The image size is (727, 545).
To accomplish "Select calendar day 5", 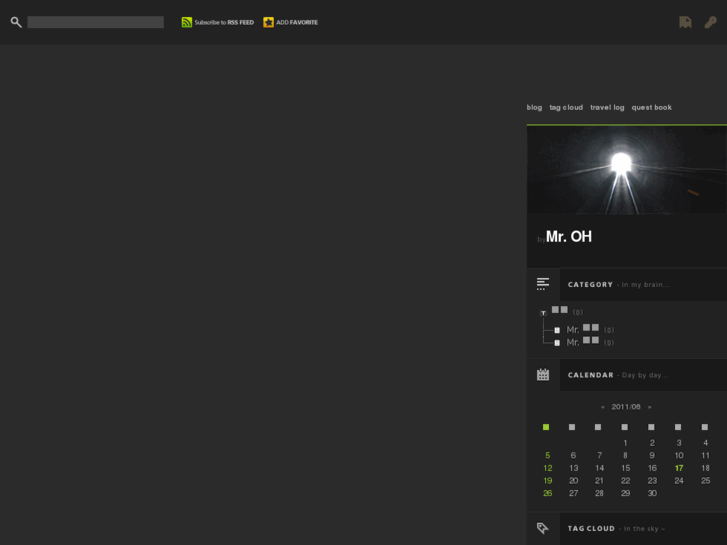I will (x=548, y=455).
